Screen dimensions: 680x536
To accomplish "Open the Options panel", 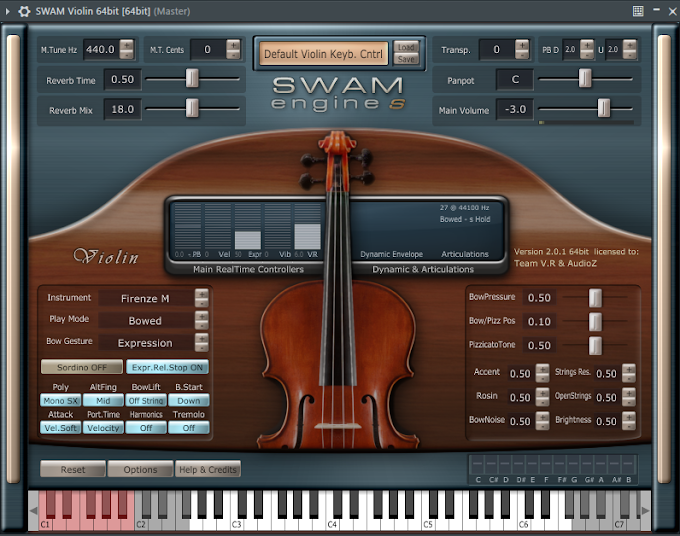I will click(x=141, y=469).
